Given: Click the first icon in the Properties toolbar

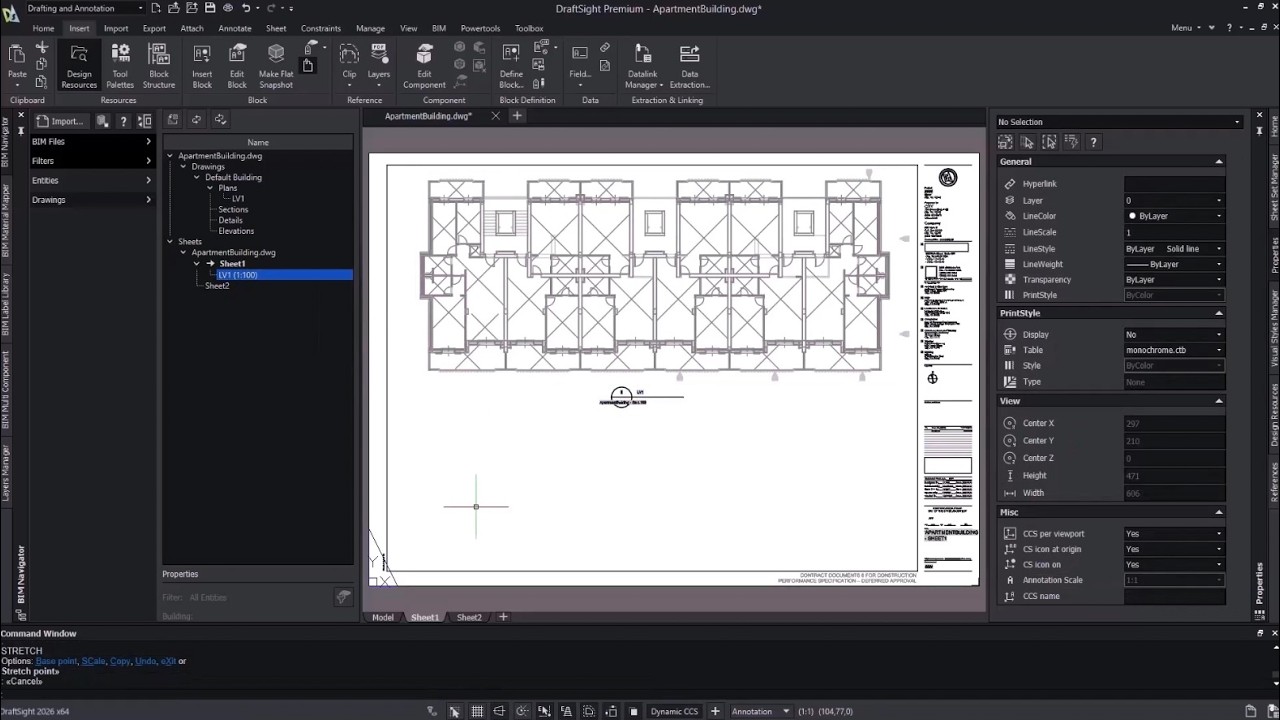Looking at the screenshot, I should pyautogui.click(x=1005, y=142).
